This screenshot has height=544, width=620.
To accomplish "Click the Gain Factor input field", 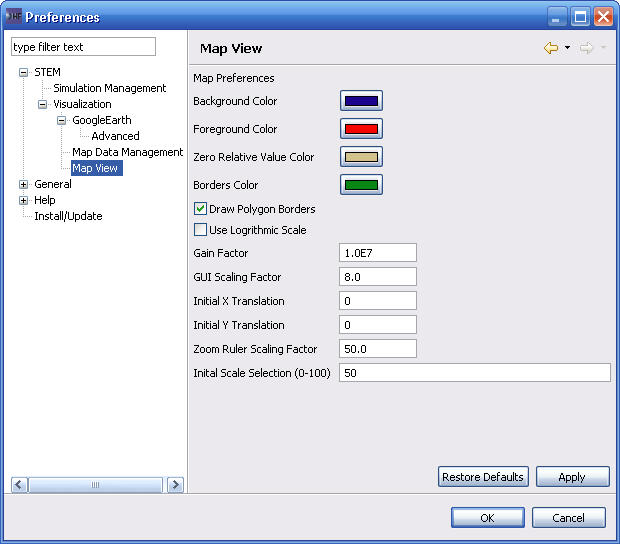I will 378,253.
